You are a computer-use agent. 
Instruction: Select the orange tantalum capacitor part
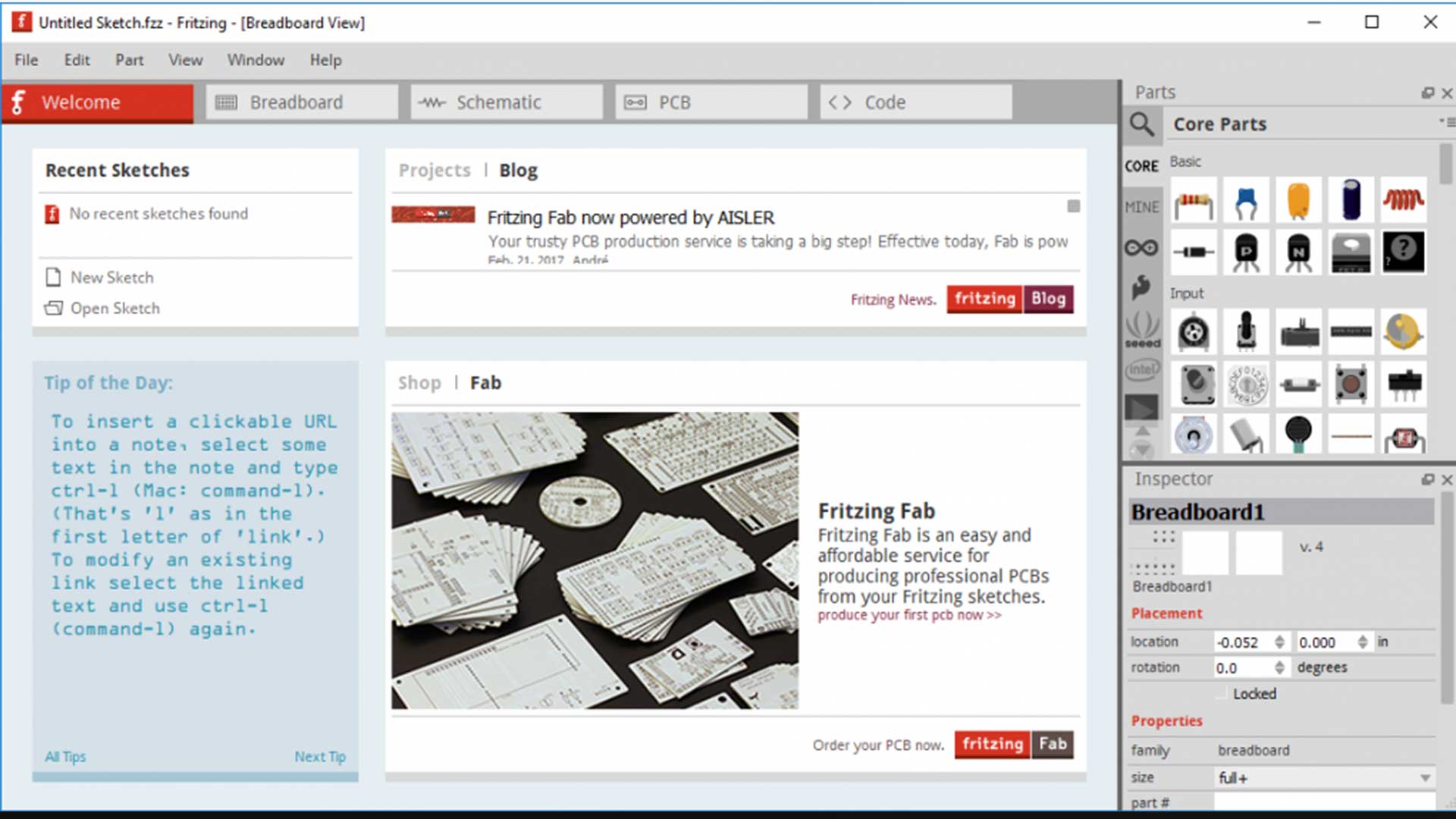point(1298,200)
